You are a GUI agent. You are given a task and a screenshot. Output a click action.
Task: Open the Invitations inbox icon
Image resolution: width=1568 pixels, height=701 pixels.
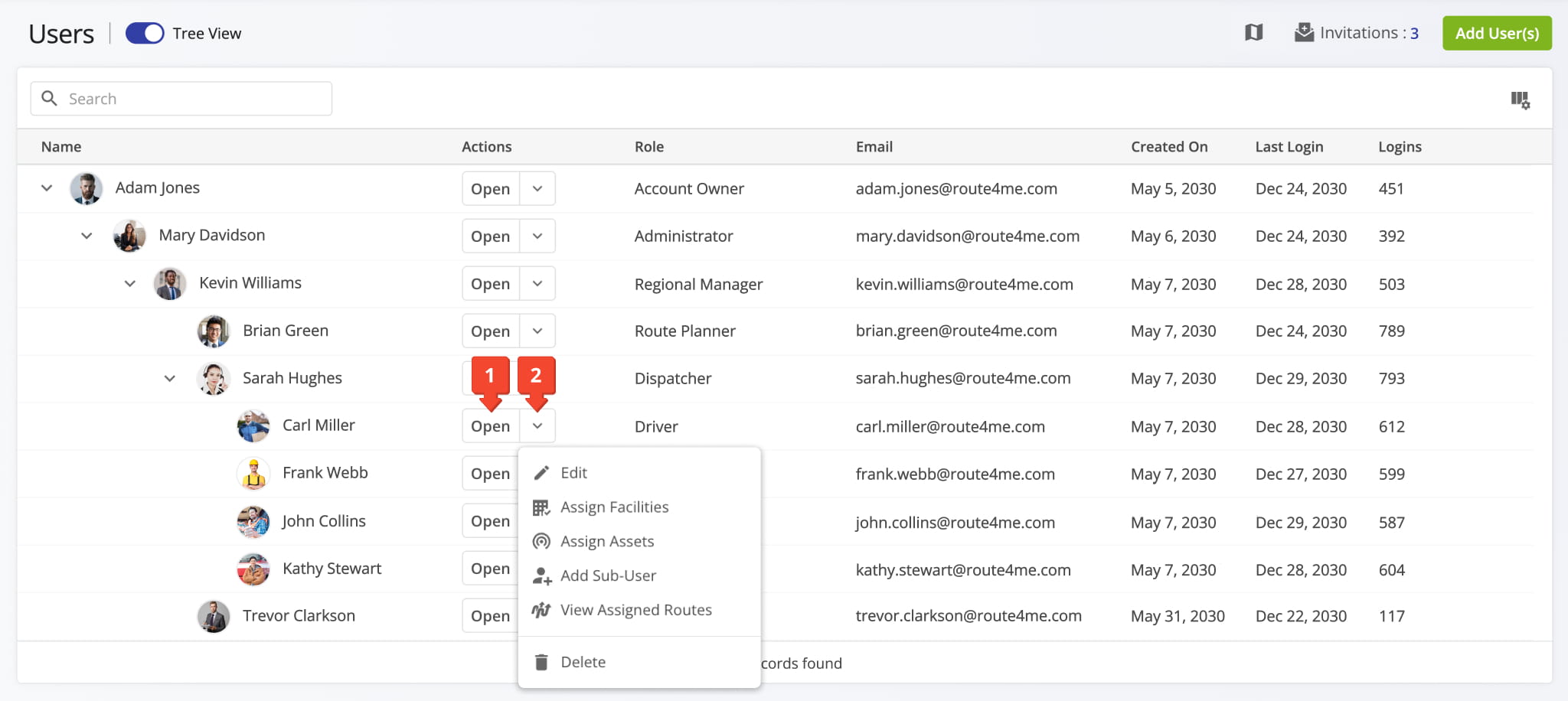1304,32
